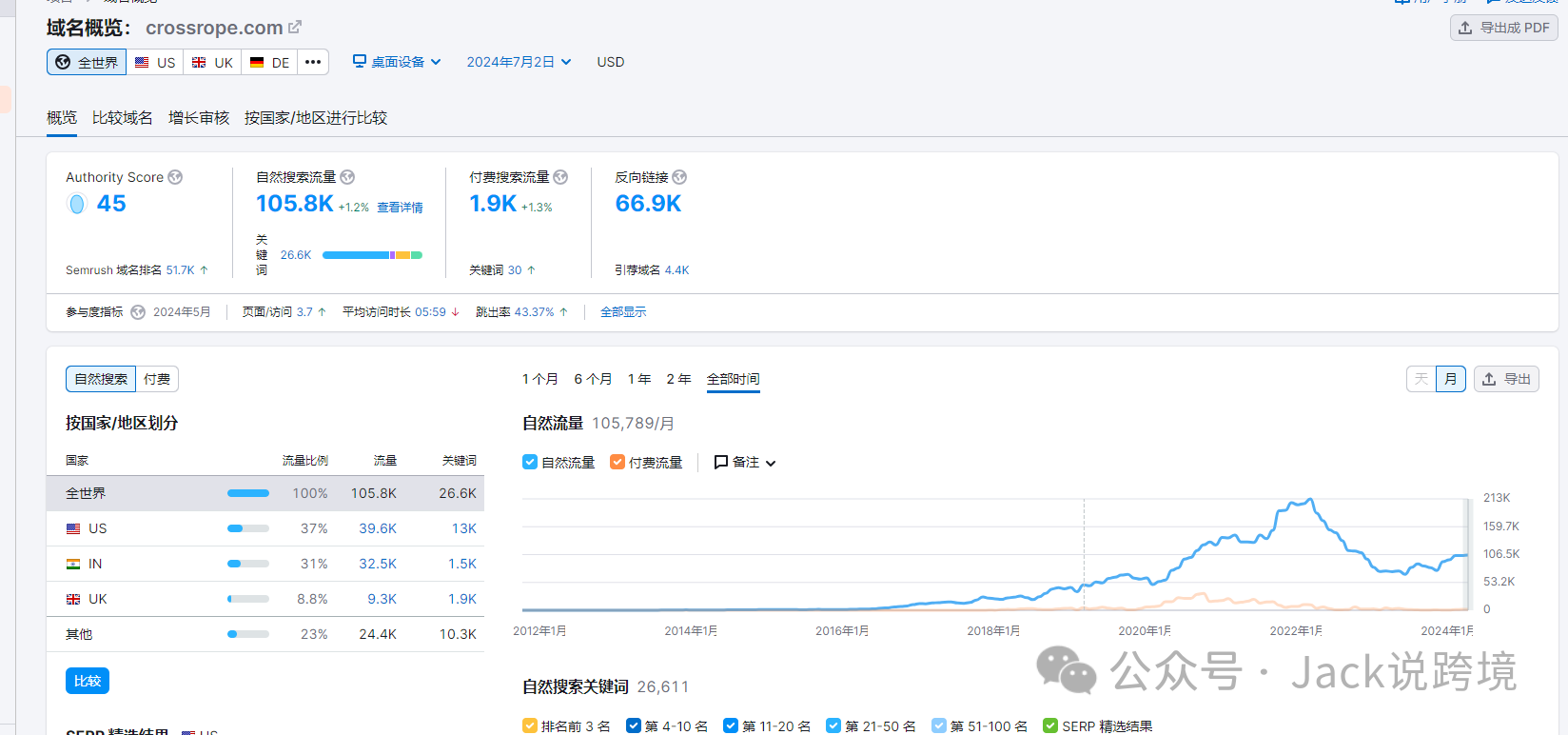This screenshot has height=735, width=1568.
Task: Click the India flag in country table
Action: coord(73,564)
